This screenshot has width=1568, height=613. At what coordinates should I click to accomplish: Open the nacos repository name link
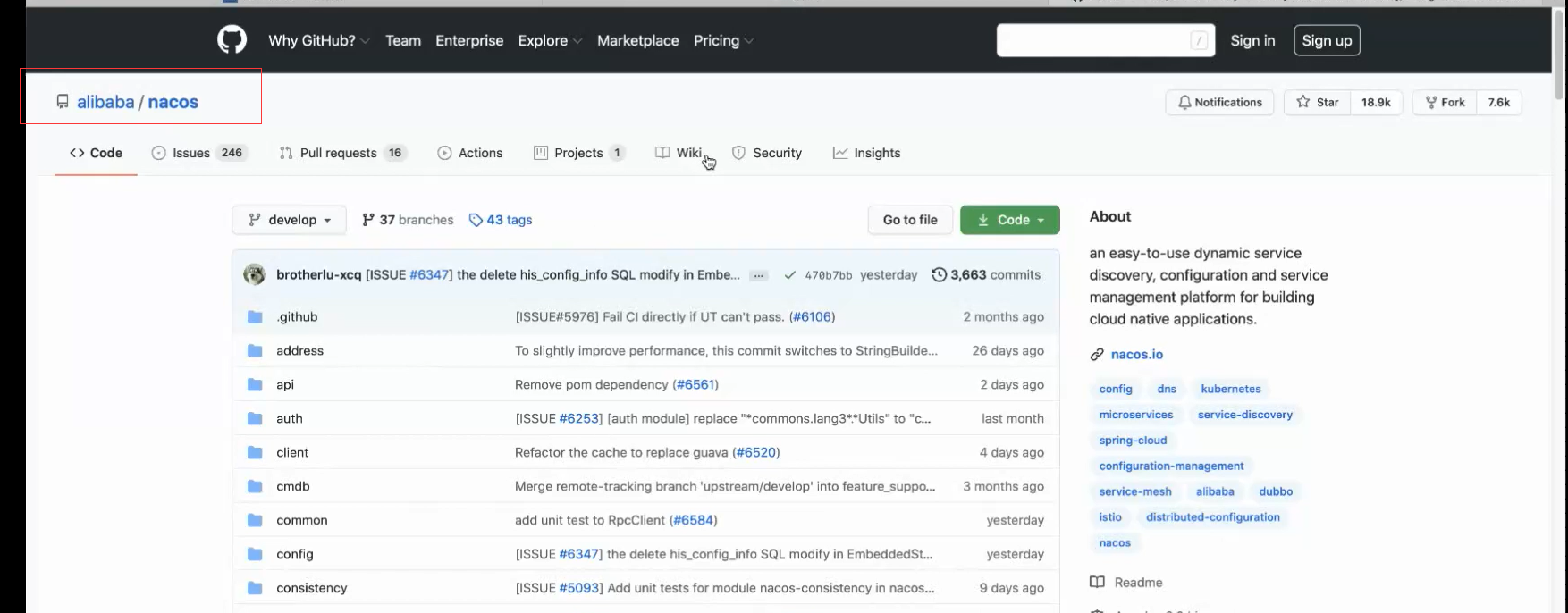pyautogui.click(x=173, y=102)
